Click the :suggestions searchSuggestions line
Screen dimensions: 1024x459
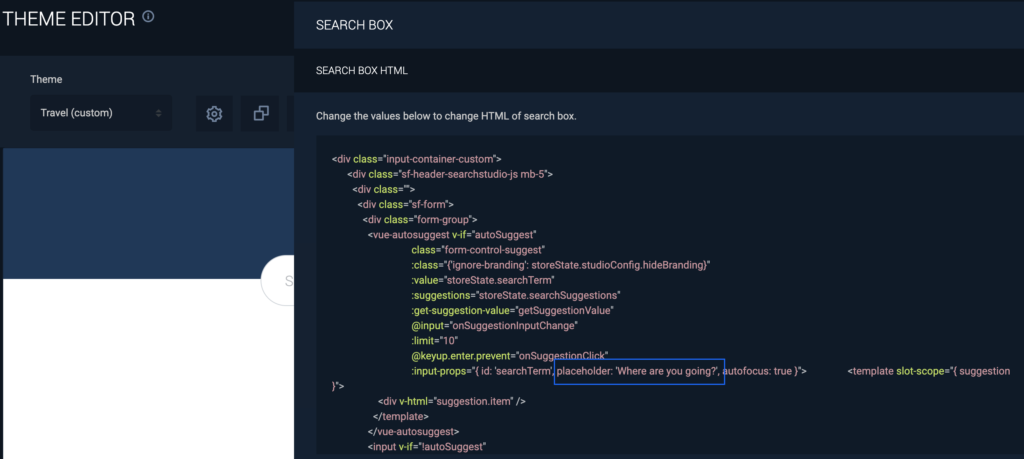click(x=515, y=295)
